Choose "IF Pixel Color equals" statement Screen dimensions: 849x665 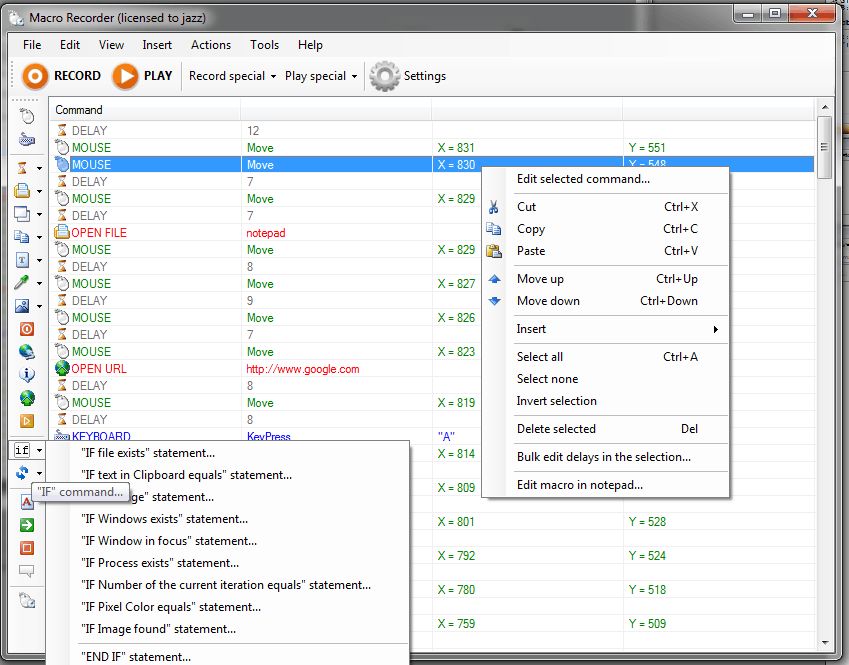point(171,607)
